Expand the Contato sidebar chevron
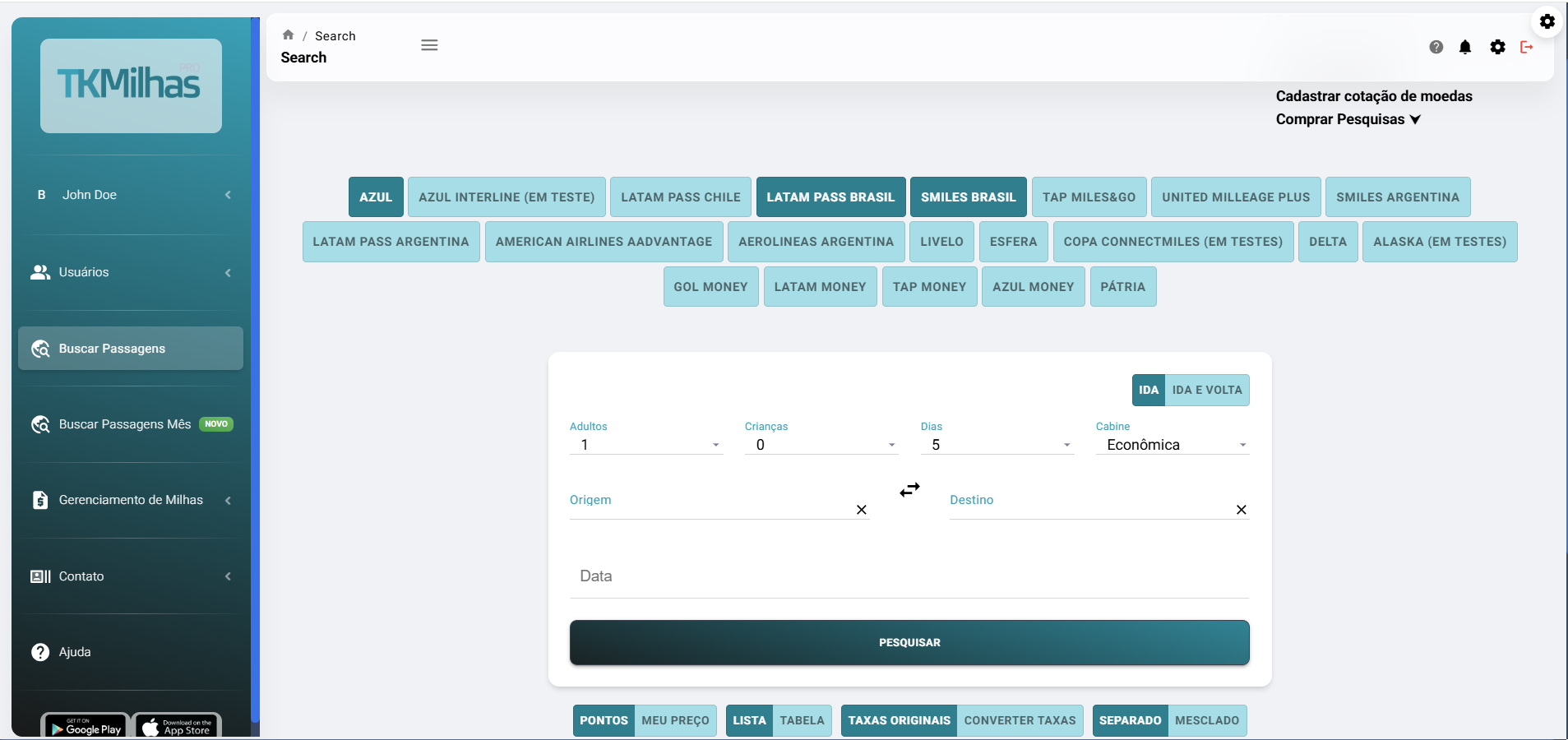This screenshot has width=1568, height=740. click(x=228, y=576)
